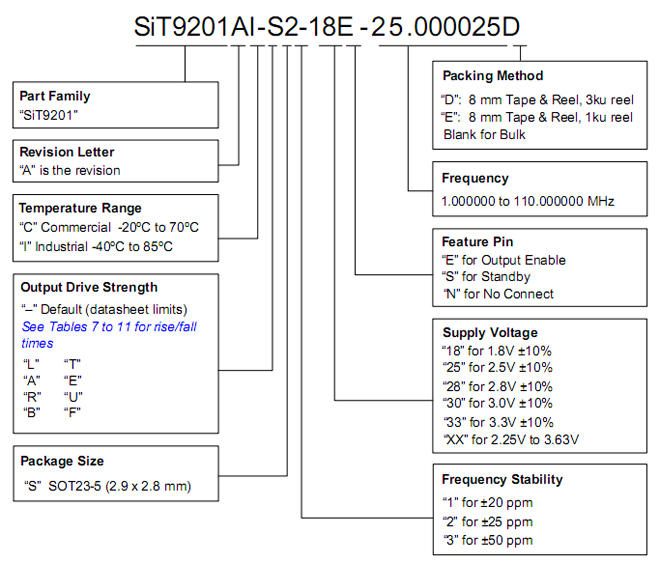Click the Default (datasheet limits) line

pos(104,309)
